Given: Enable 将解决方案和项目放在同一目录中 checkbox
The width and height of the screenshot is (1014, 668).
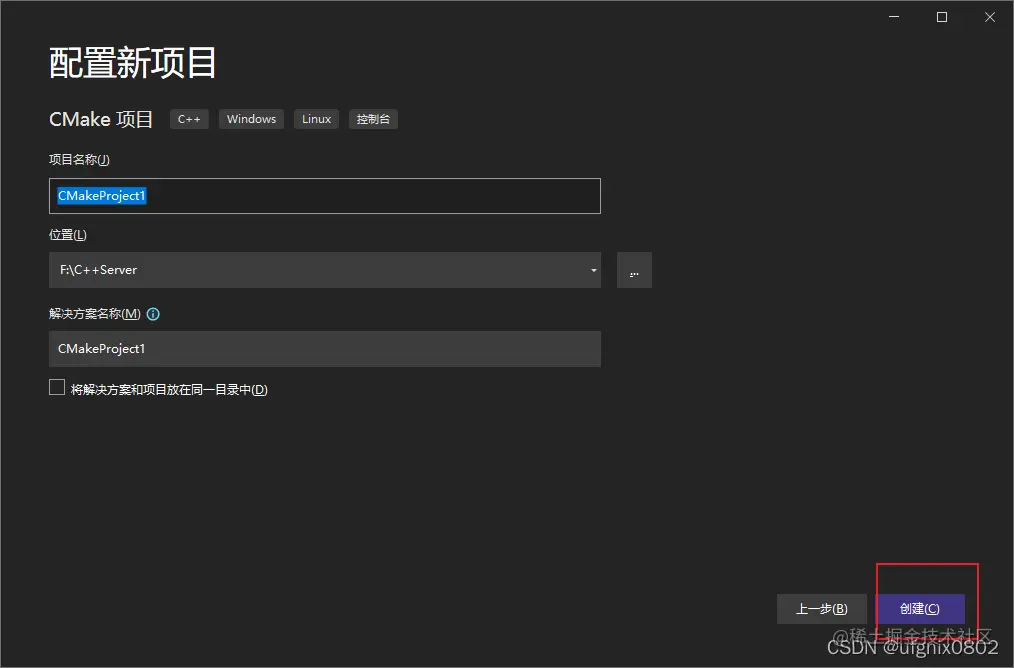Looking at the screenshot, I should [57, 387].
